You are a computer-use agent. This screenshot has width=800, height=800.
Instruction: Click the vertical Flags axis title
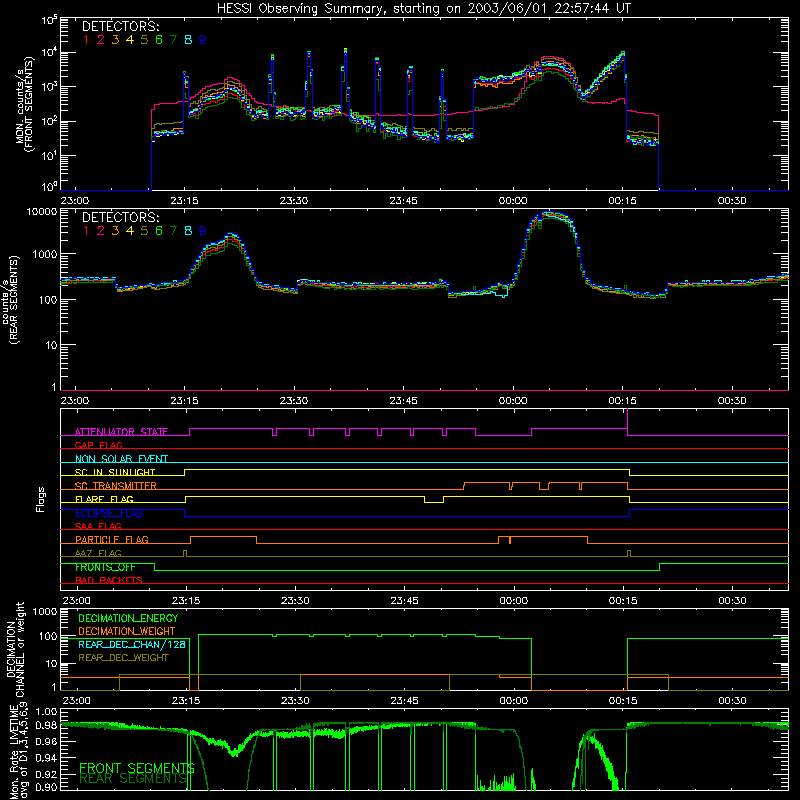41,499
